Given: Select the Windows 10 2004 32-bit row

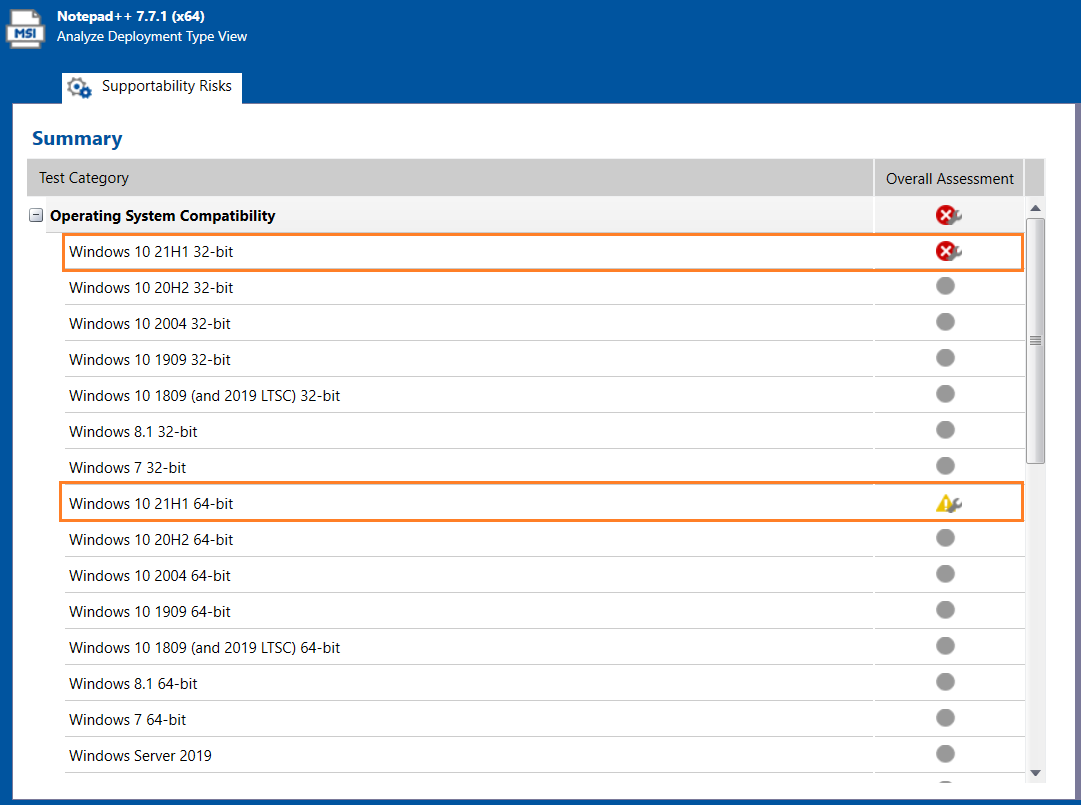Looking at the screenshot, I should tap(544, 324).
